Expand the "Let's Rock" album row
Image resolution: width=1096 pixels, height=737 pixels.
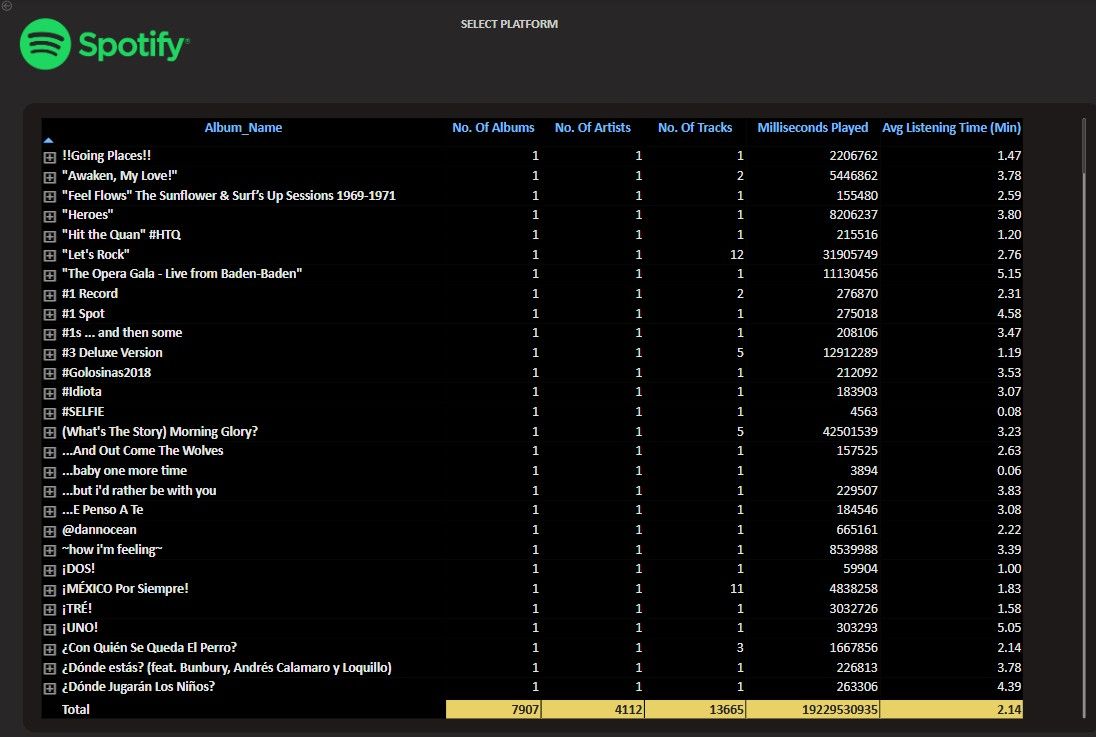point(49,255)
